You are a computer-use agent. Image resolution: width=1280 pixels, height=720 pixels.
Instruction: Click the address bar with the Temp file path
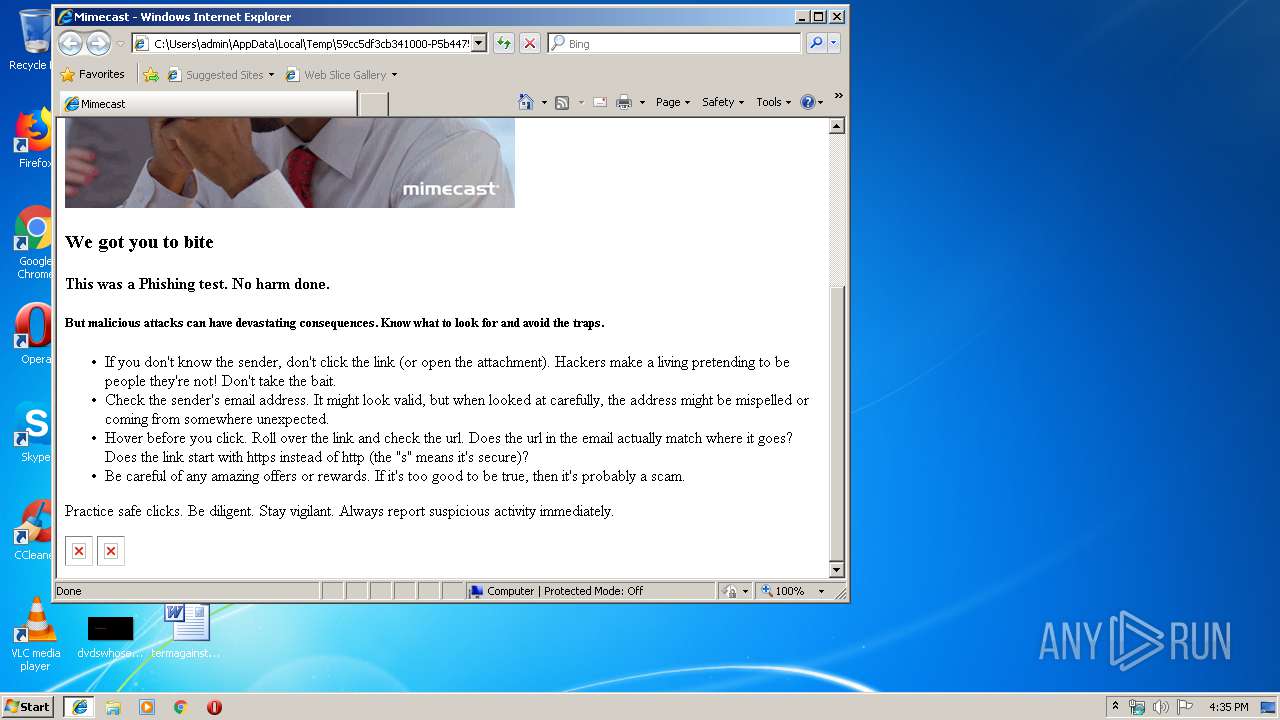point(301,43)
